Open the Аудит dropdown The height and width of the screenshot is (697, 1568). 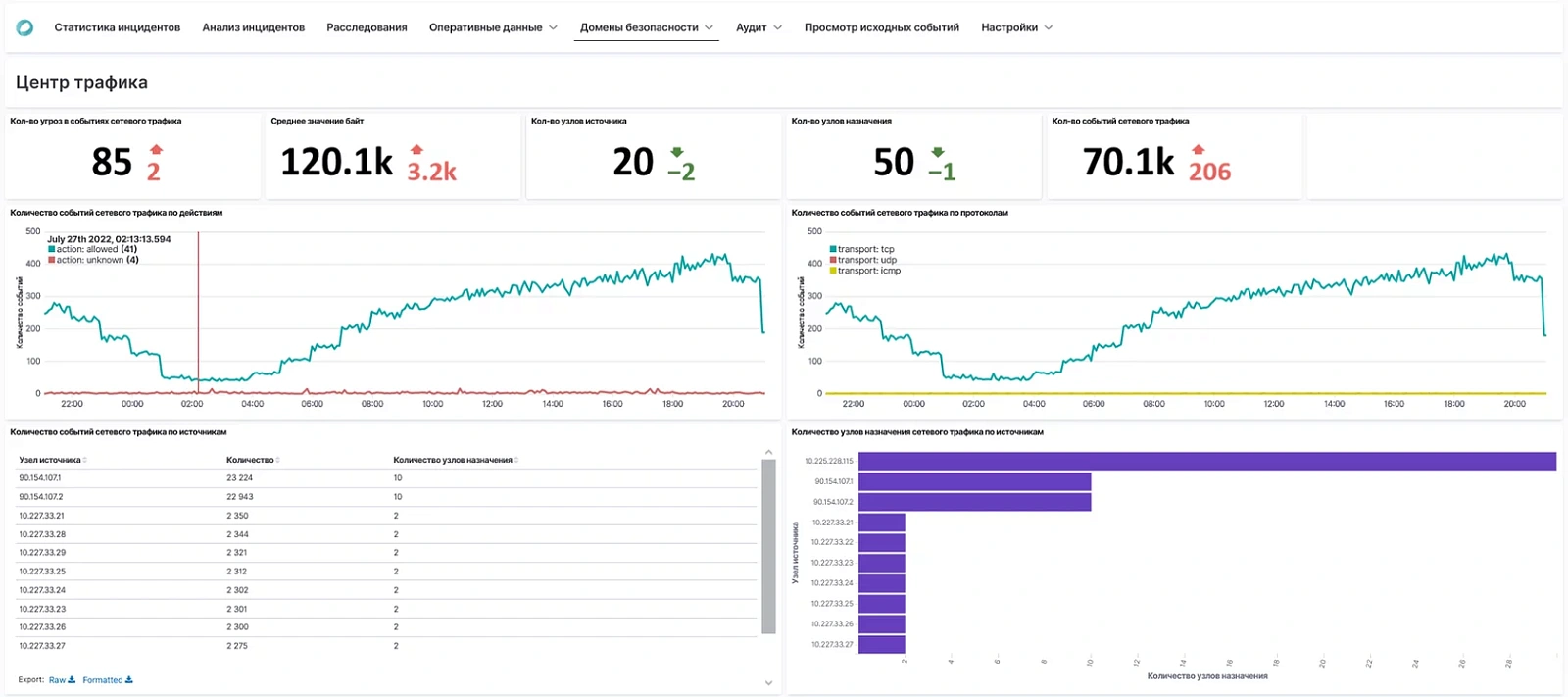coord(759,27)
